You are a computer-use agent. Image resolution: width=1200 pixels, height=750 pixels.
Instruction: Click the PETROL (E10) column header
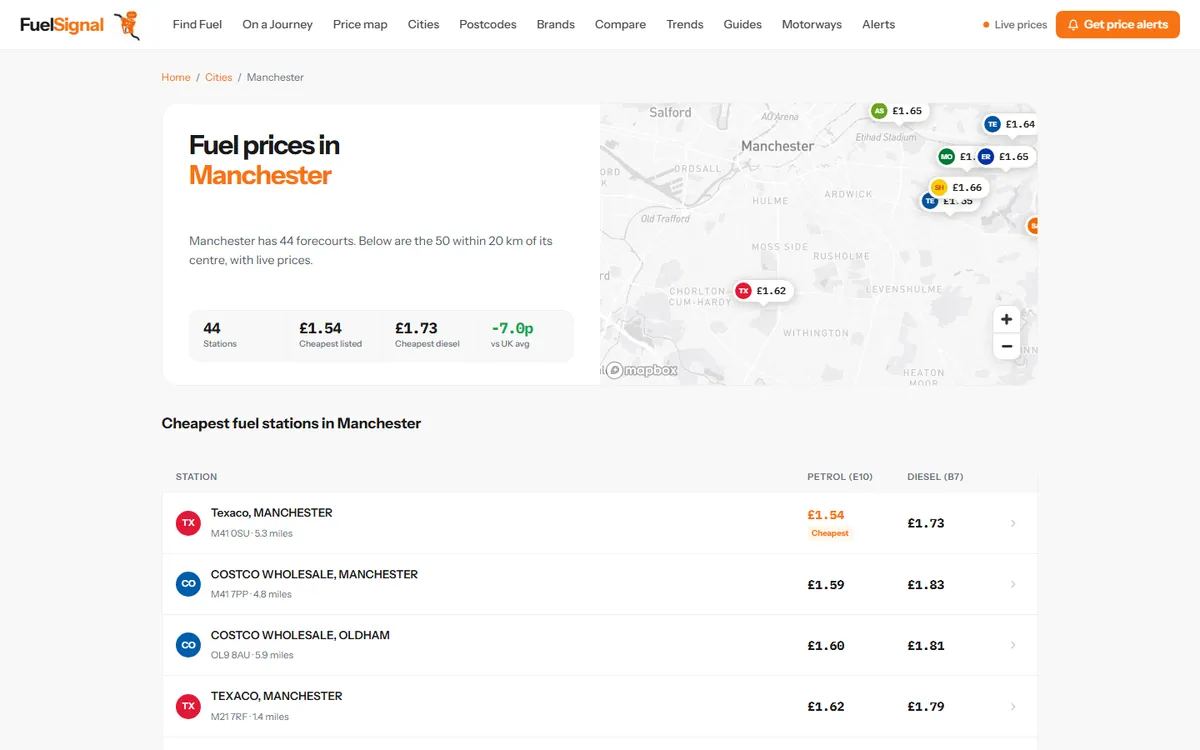click(840, 477)
